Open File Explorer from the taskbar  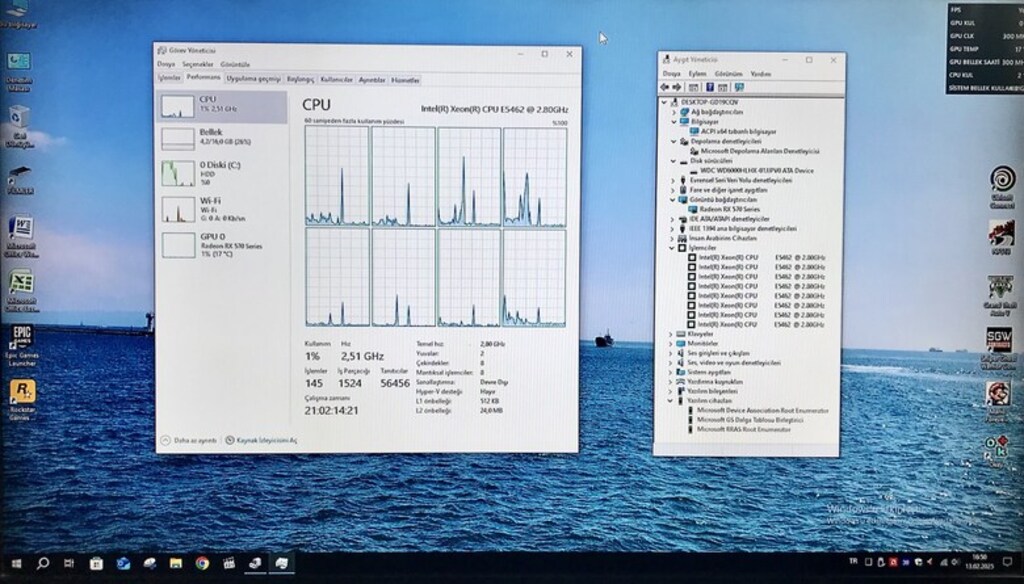176,563
